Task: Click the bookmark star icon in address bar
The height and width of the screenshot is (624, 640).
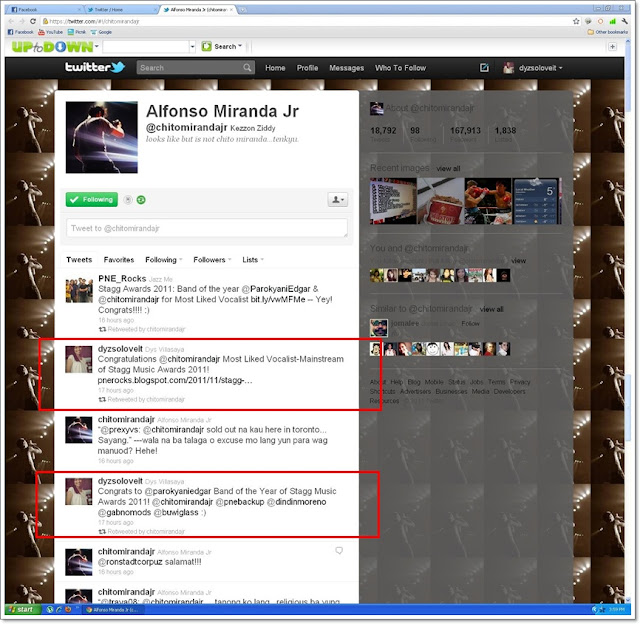Action: [x=576, y=21]
